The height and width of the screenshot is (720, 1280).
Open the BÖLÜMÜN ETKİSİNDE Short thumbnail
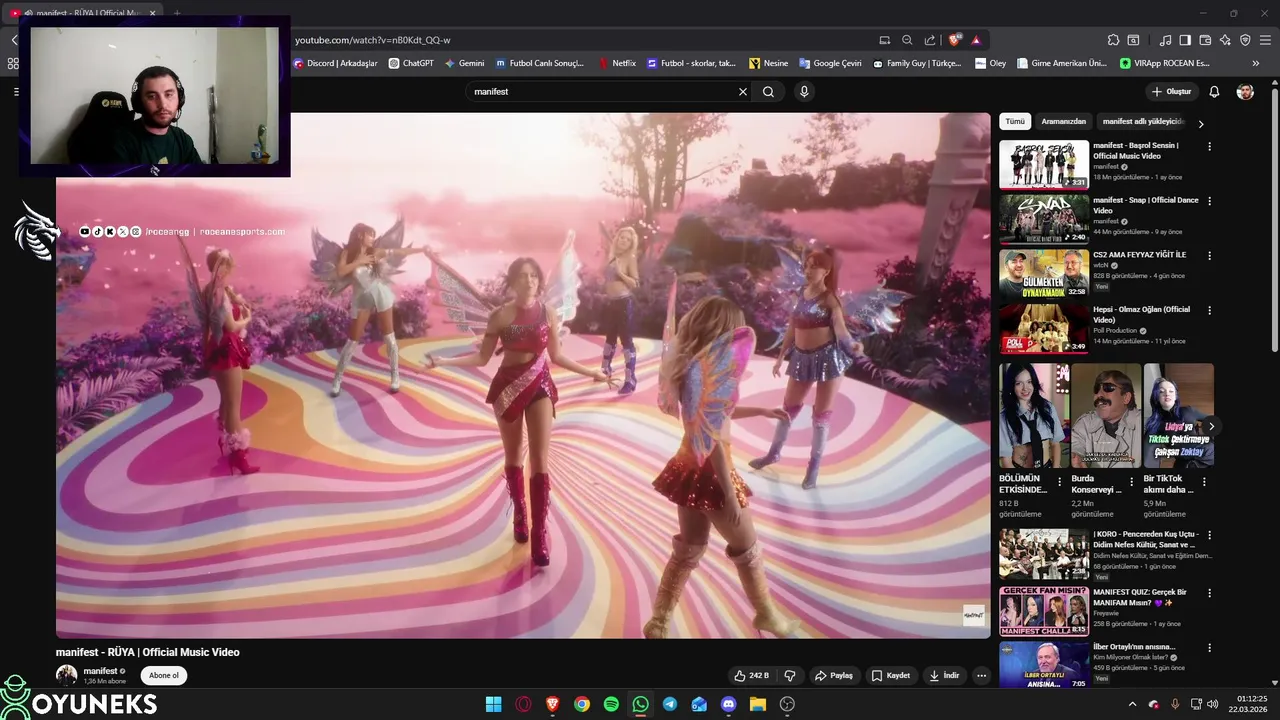[x=1034, y=416]
